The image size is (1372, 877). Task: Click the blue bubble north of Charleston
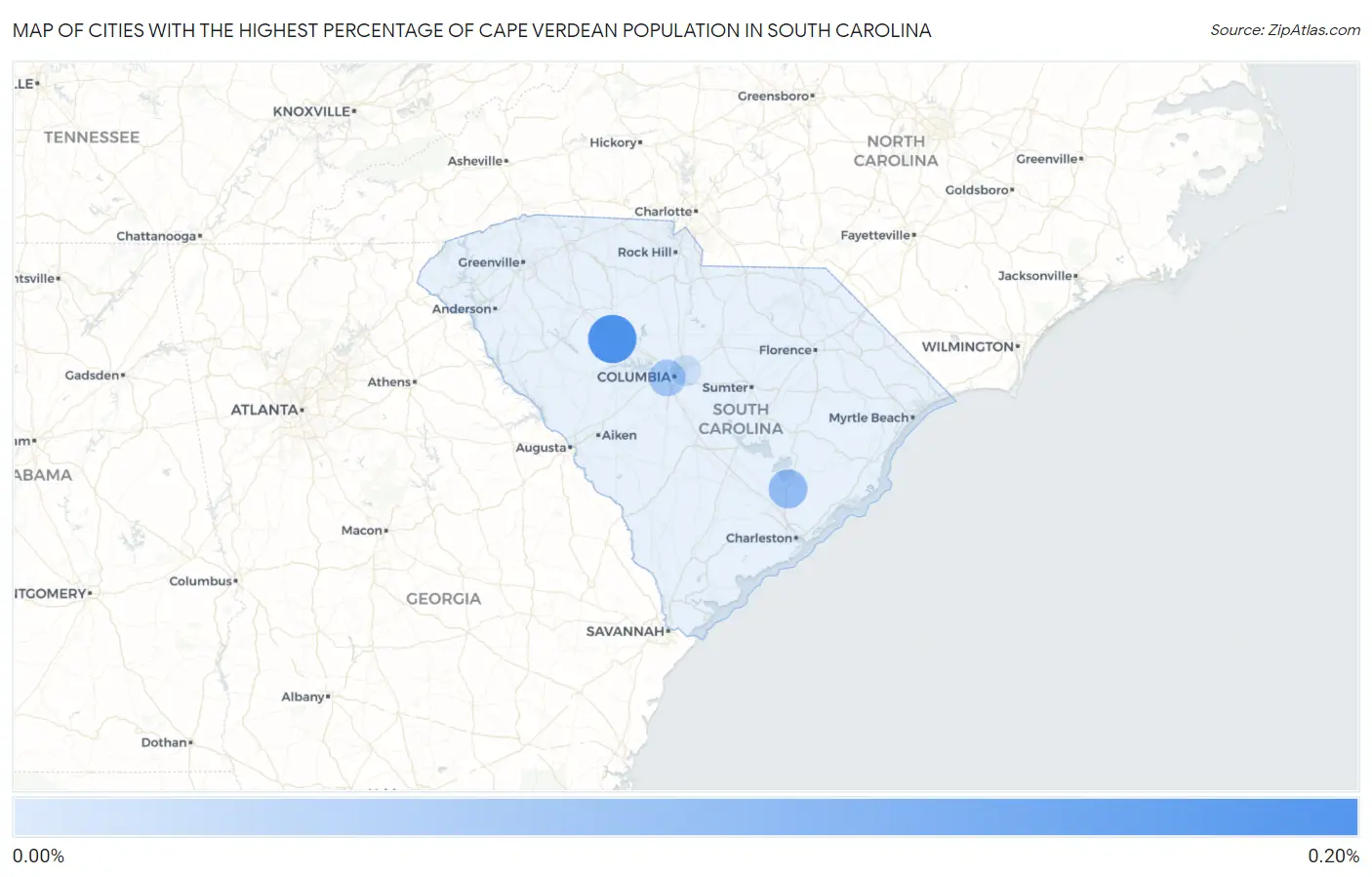click(787, 489)
